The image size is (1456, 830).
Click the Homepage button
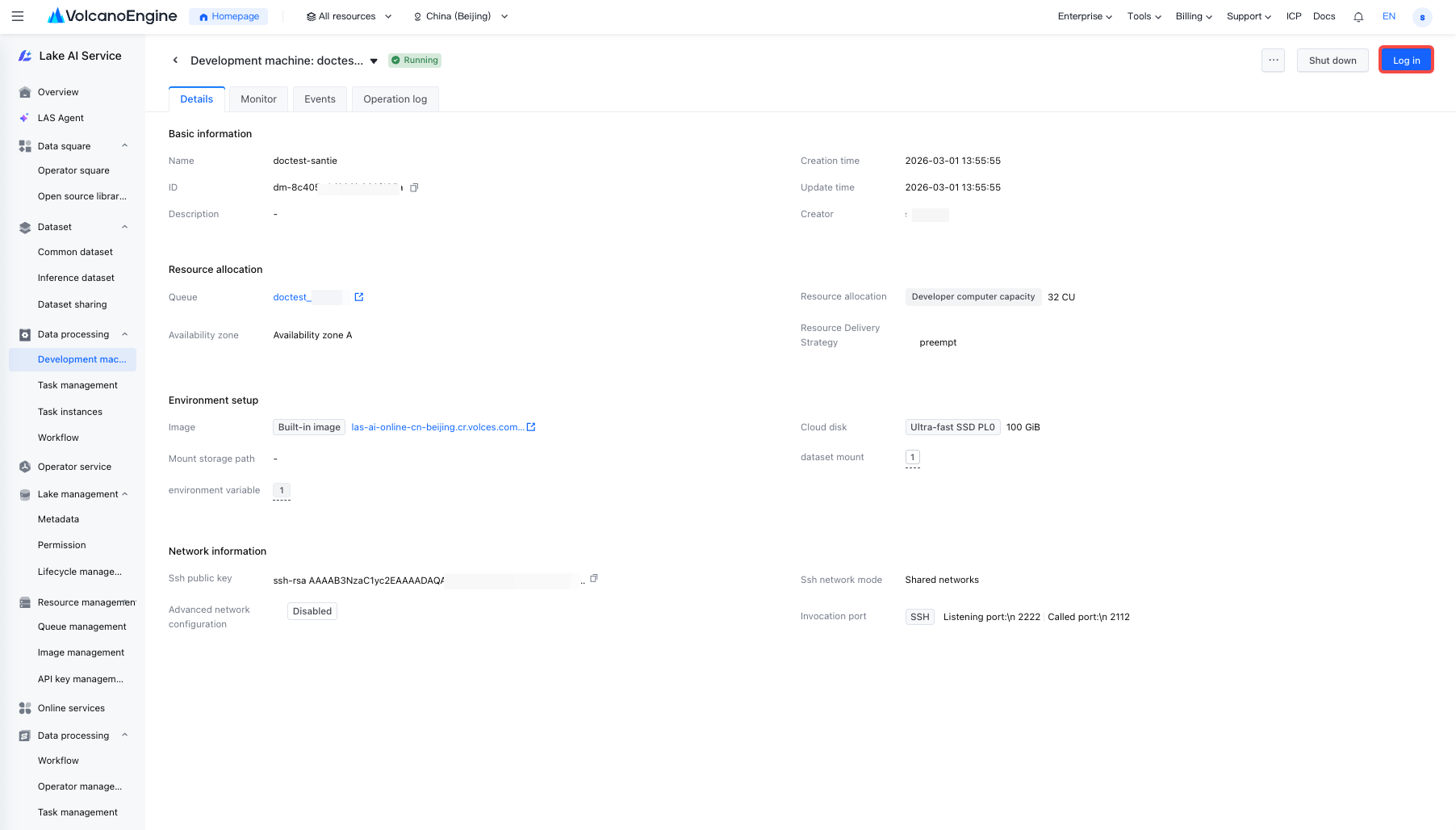228,16
